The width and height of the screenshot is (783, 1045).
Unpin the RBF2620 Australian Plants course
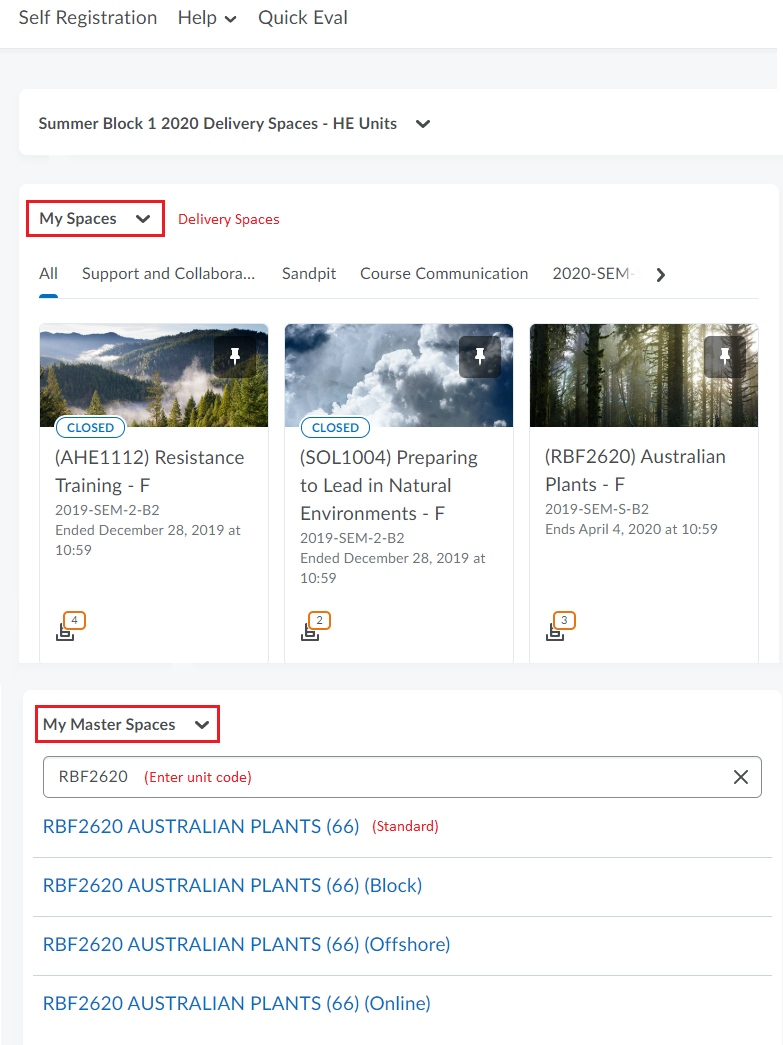point(725,357)
